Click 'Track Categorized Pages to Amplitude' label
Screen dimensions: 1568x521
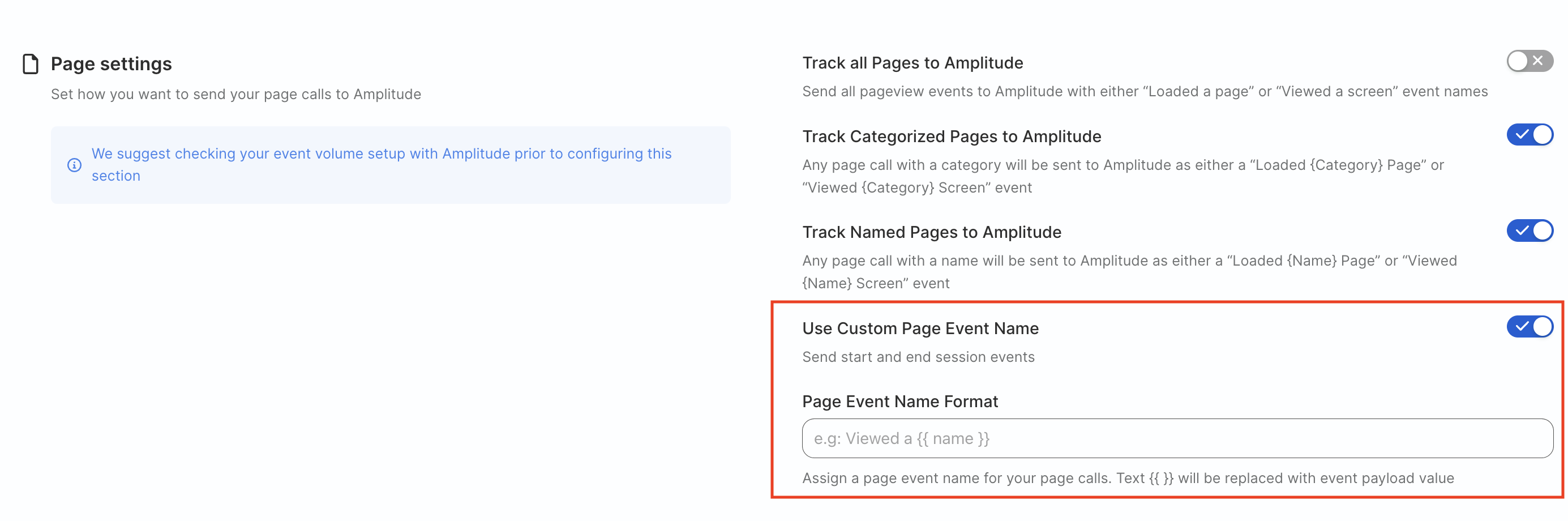952,136
